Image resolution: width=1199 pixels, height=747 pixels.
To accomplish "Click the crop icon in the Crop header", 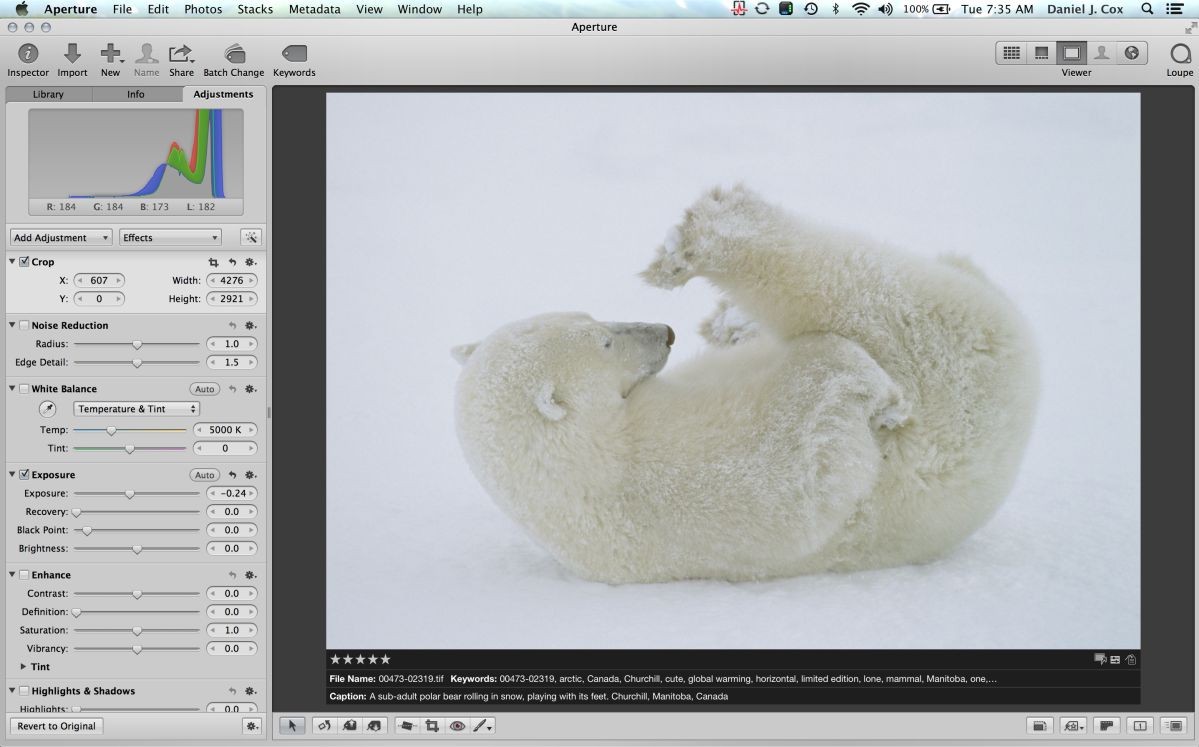I will pos(213,262).
